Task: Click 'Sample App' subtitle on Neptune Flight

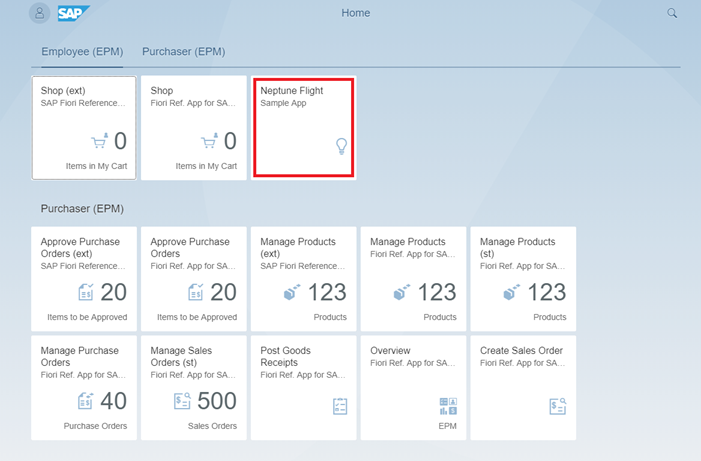Action: (283, 103)
